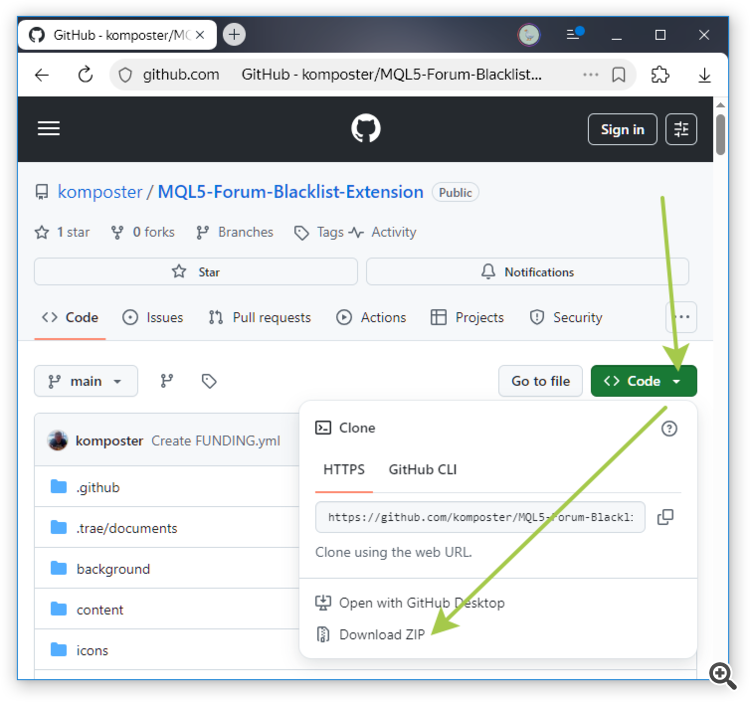Switch to the Actions tab
The height and width of the screenshot is (702, 750).
[x=371, y=318]
